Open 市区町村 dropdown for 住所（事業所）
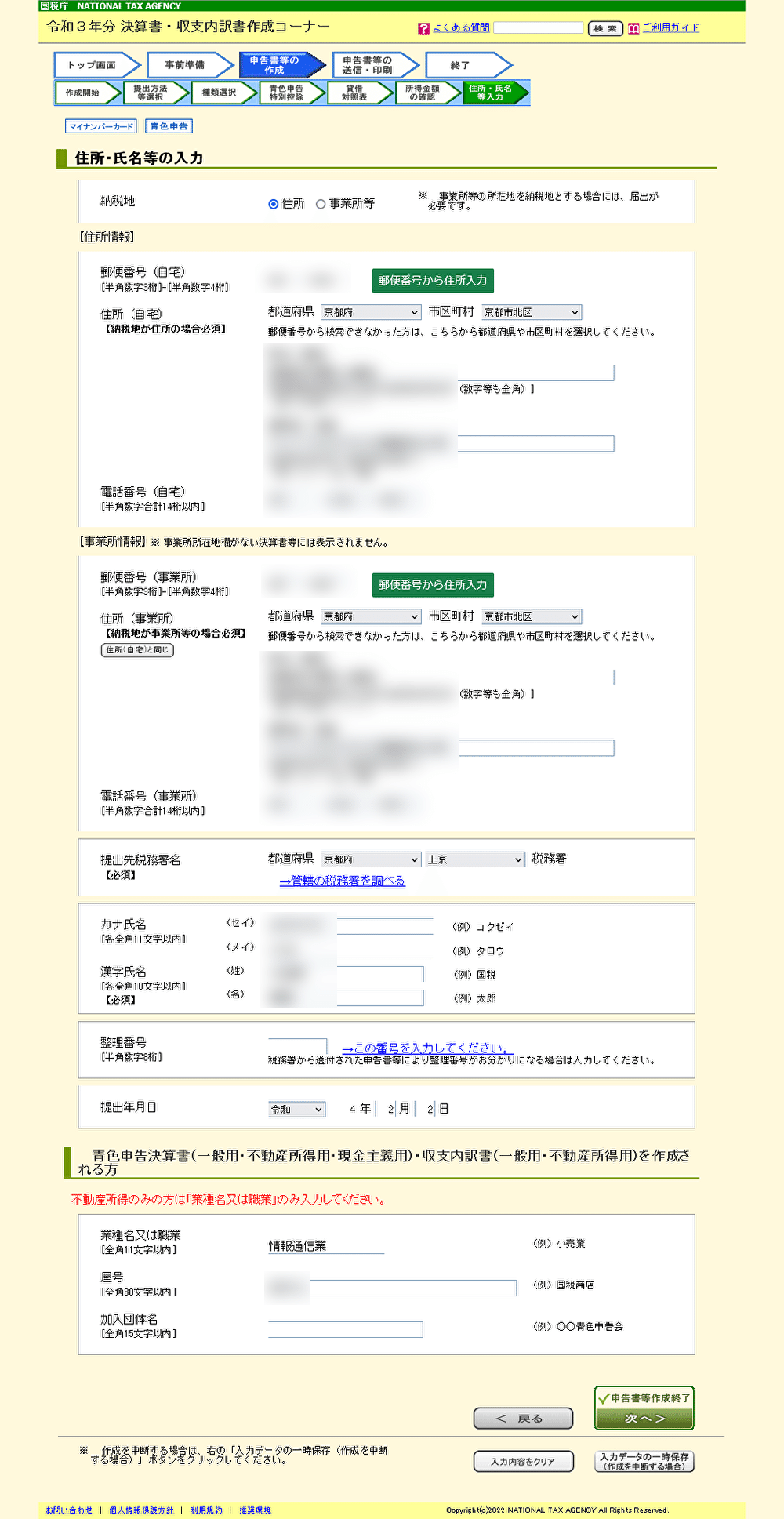 [532, 616]
